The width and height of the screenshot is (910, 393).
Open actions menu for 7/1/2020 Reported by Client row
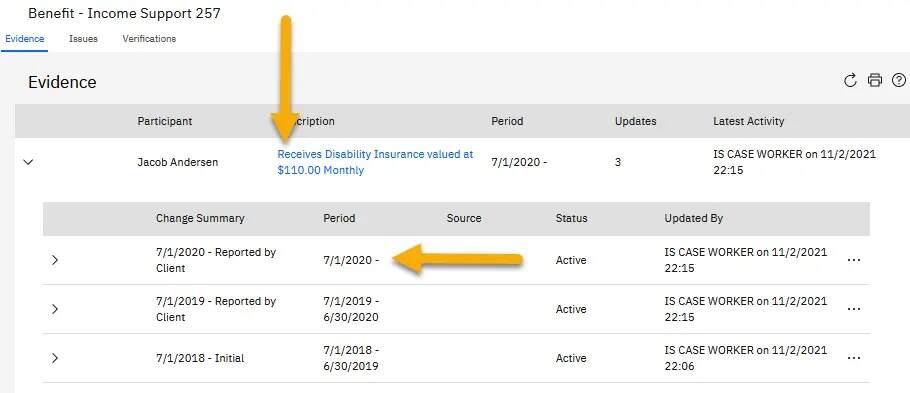point(854,261)
